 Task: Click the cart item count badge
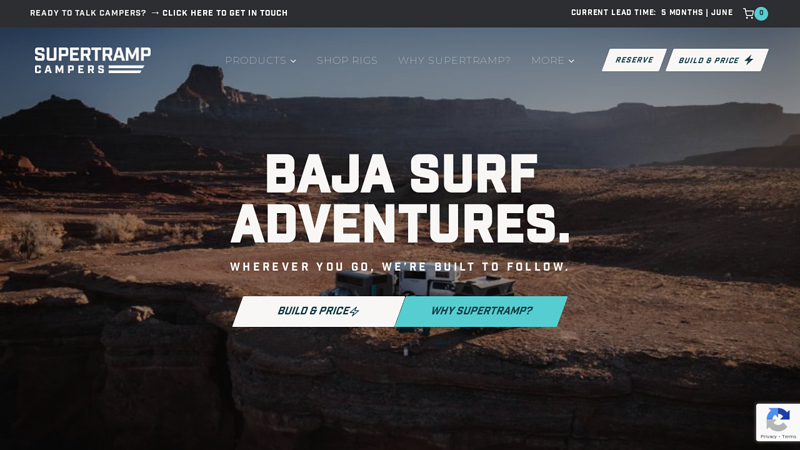click(761, 13)
